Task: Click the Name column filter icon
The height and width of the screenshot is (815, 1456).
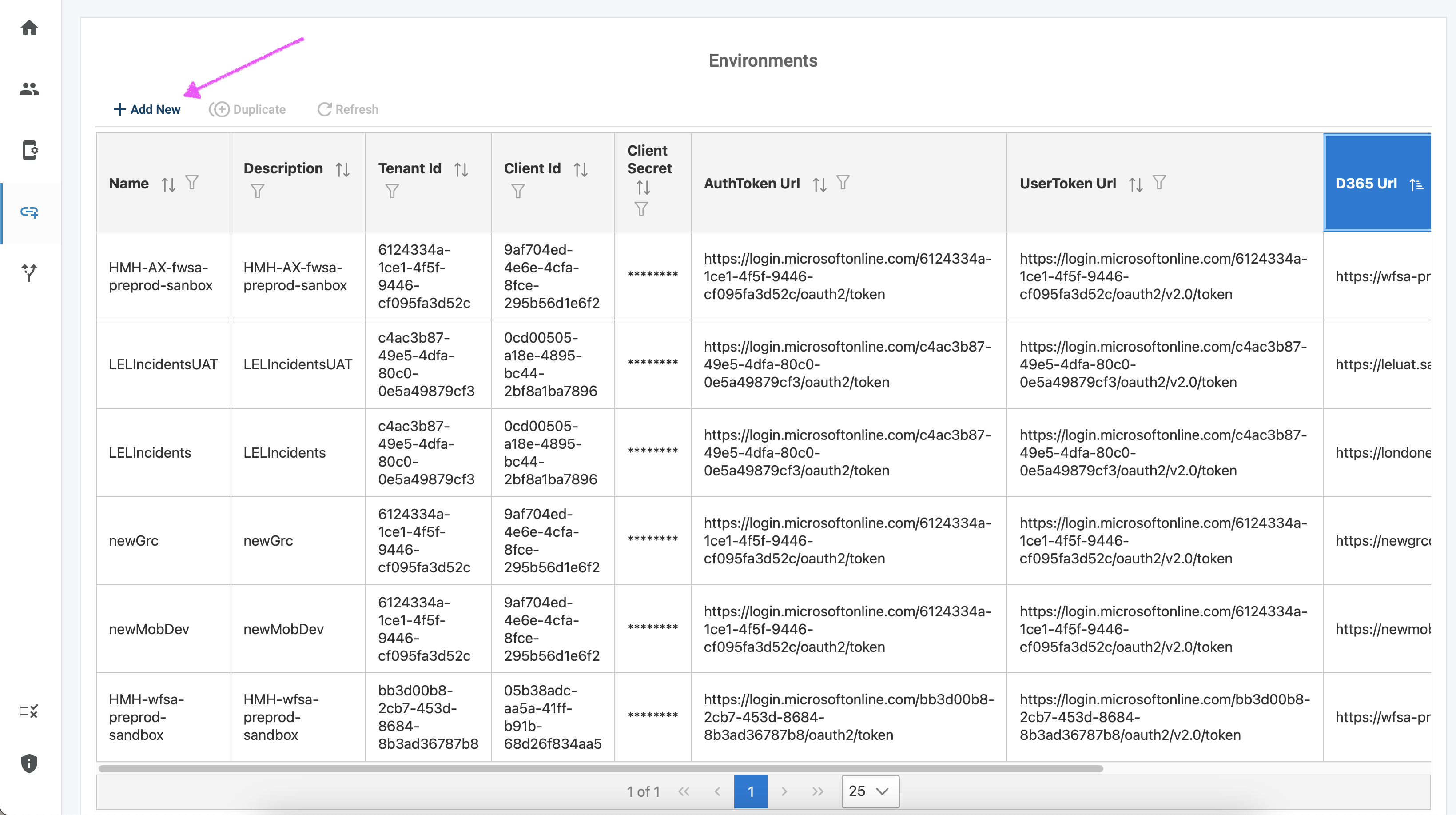Action: pyautogui.click(x=191, y=182)
